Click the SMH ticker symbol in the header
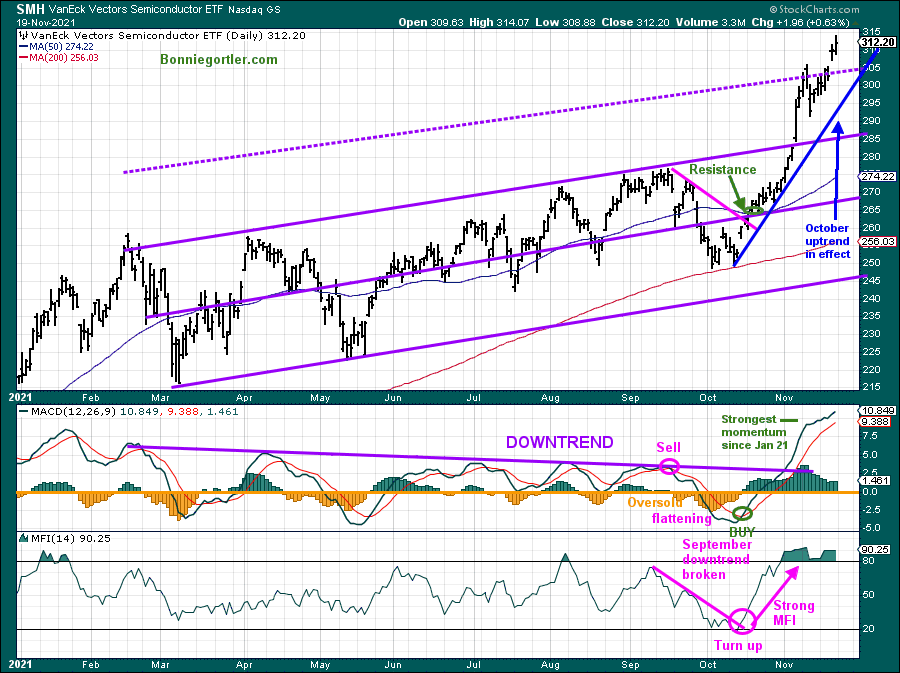The height and width of the screenshot is (673, 900). (30, 9)
